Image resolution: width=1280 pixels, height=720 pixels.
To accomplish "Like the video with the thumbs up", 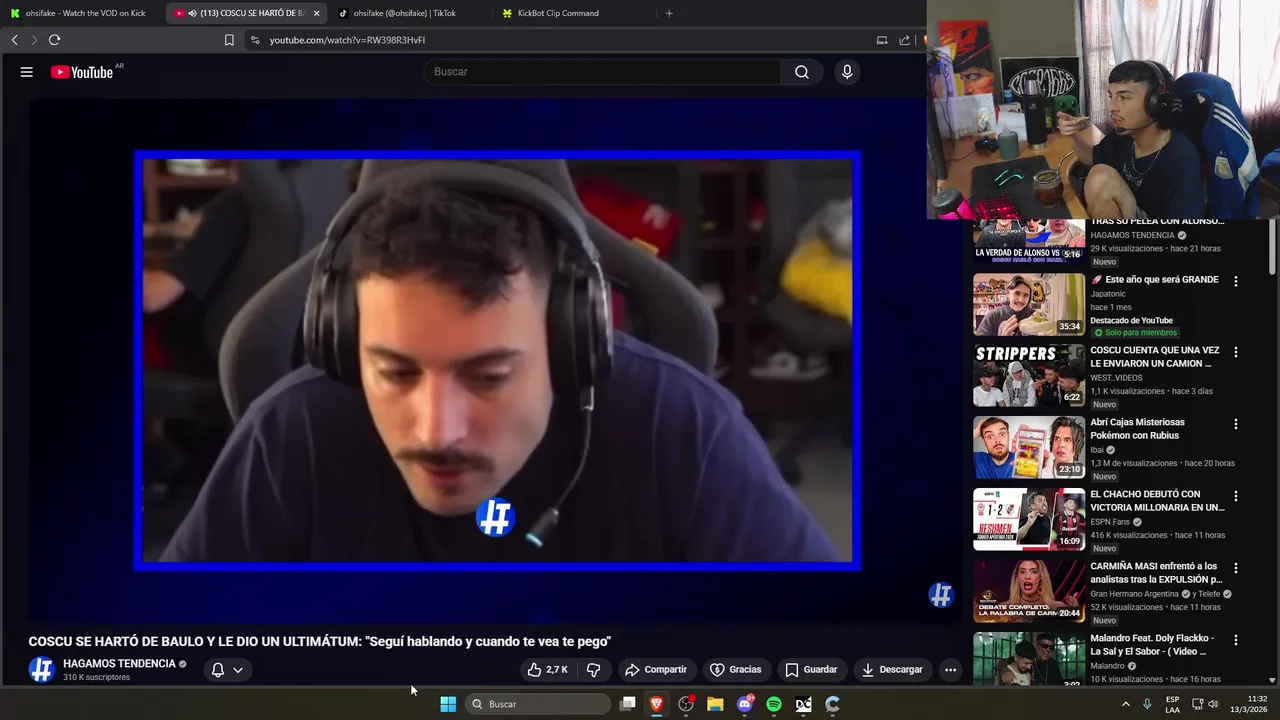I will click(x=548, y=670).
